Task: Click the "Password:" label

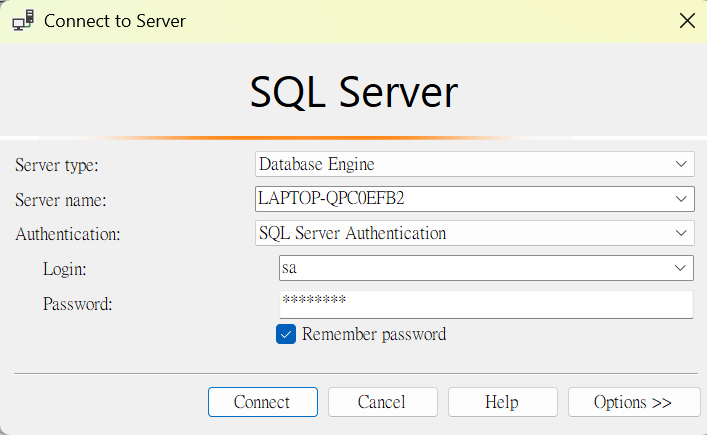Action: [77, 304]
